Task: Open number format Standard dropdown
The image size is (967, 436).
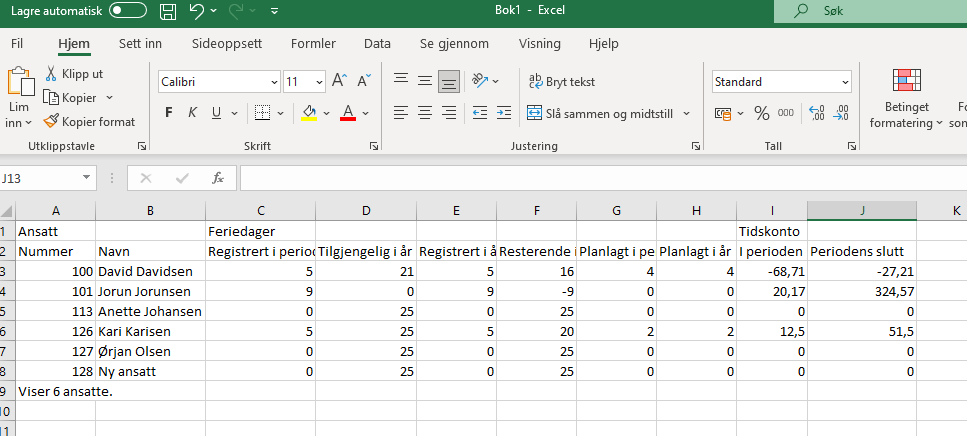Action: click(845, 82)
